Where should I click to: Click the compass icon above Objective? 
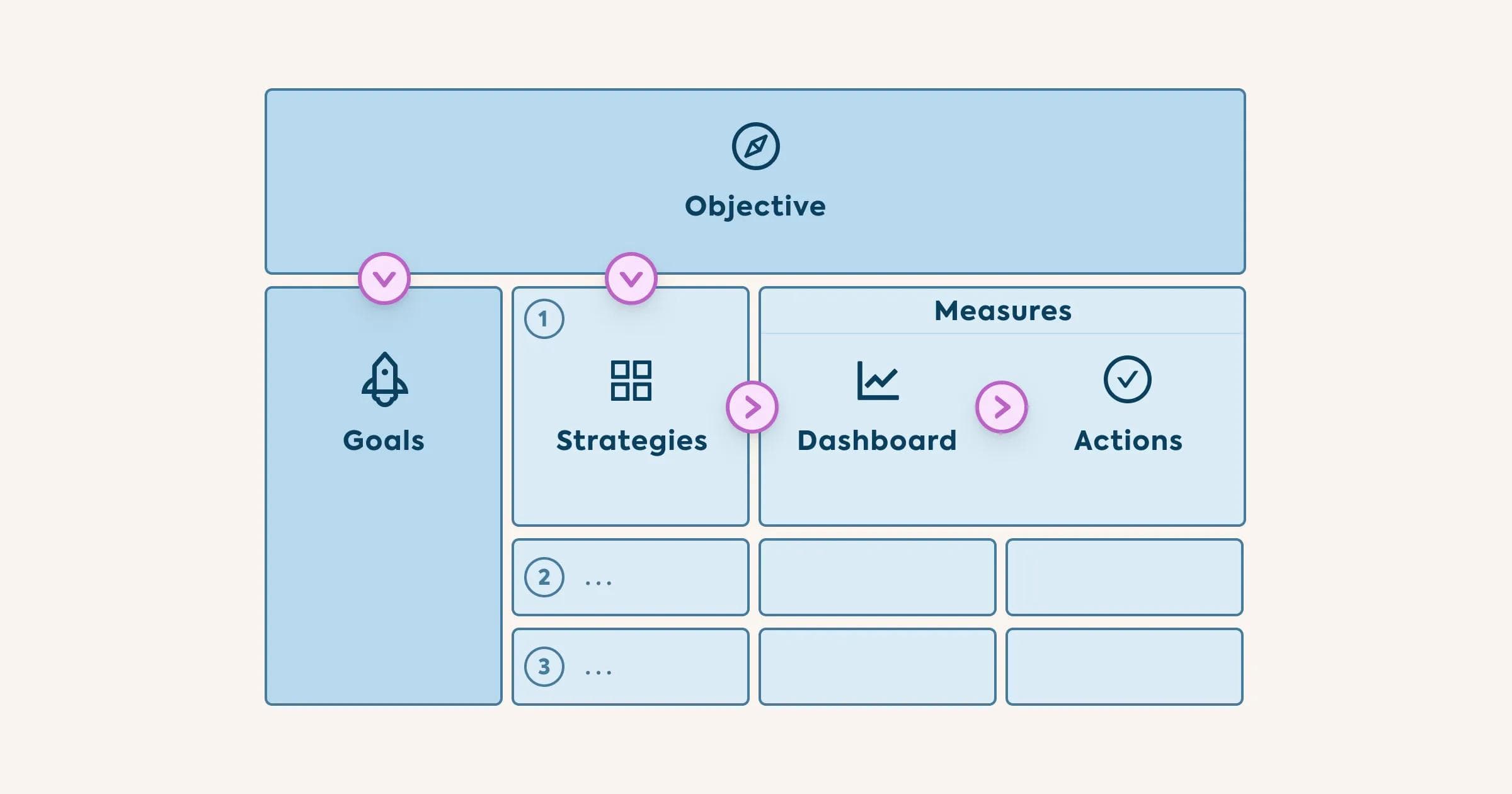pos(755,146)
